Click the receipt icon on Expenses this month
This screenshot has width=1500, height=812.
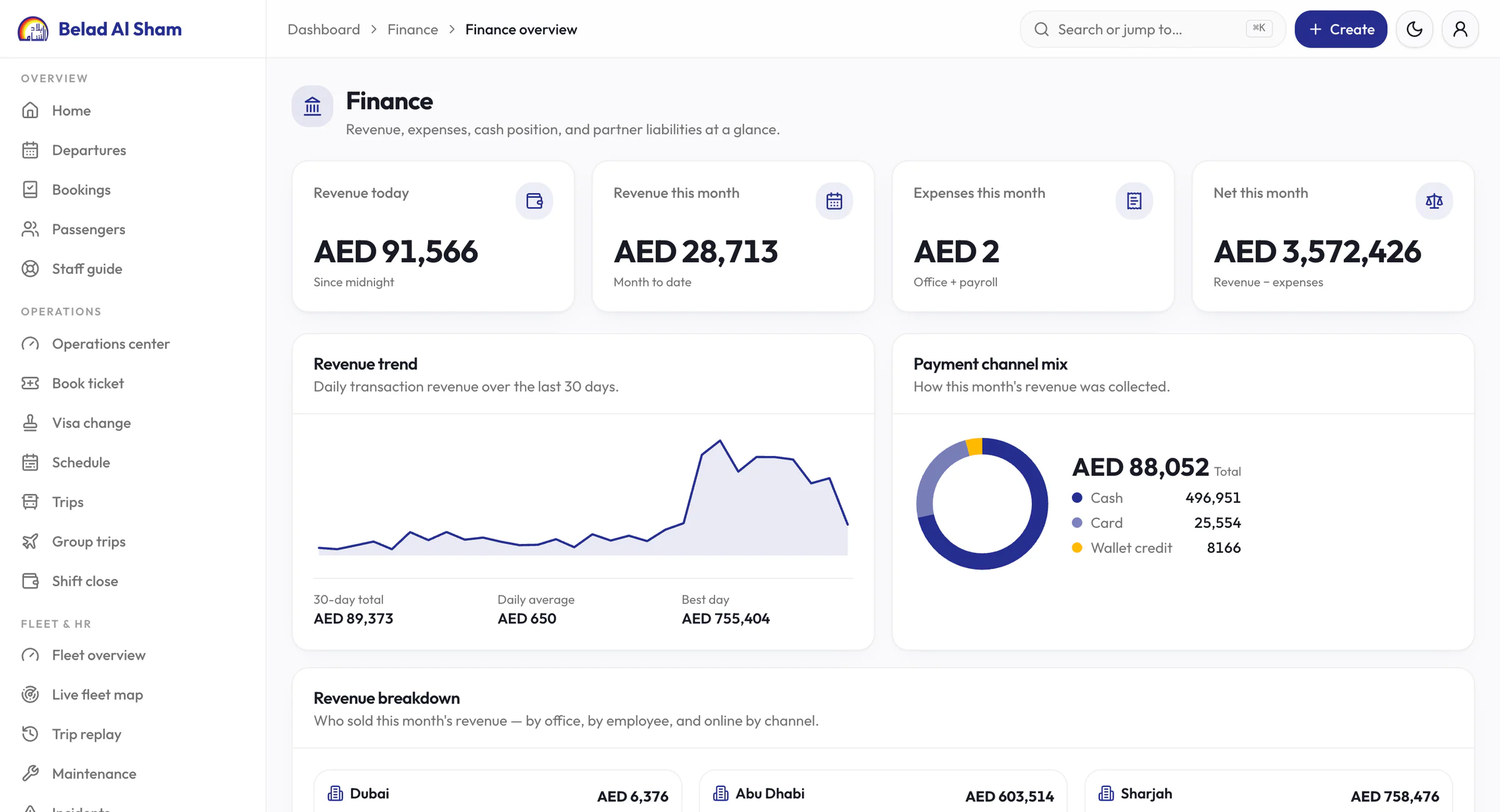coord(1134,201)
